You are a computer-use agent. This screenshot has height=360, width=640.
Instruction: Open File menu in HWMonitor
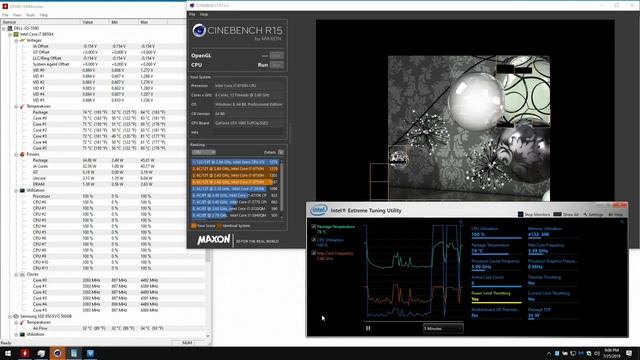click(x=5, y=15)
